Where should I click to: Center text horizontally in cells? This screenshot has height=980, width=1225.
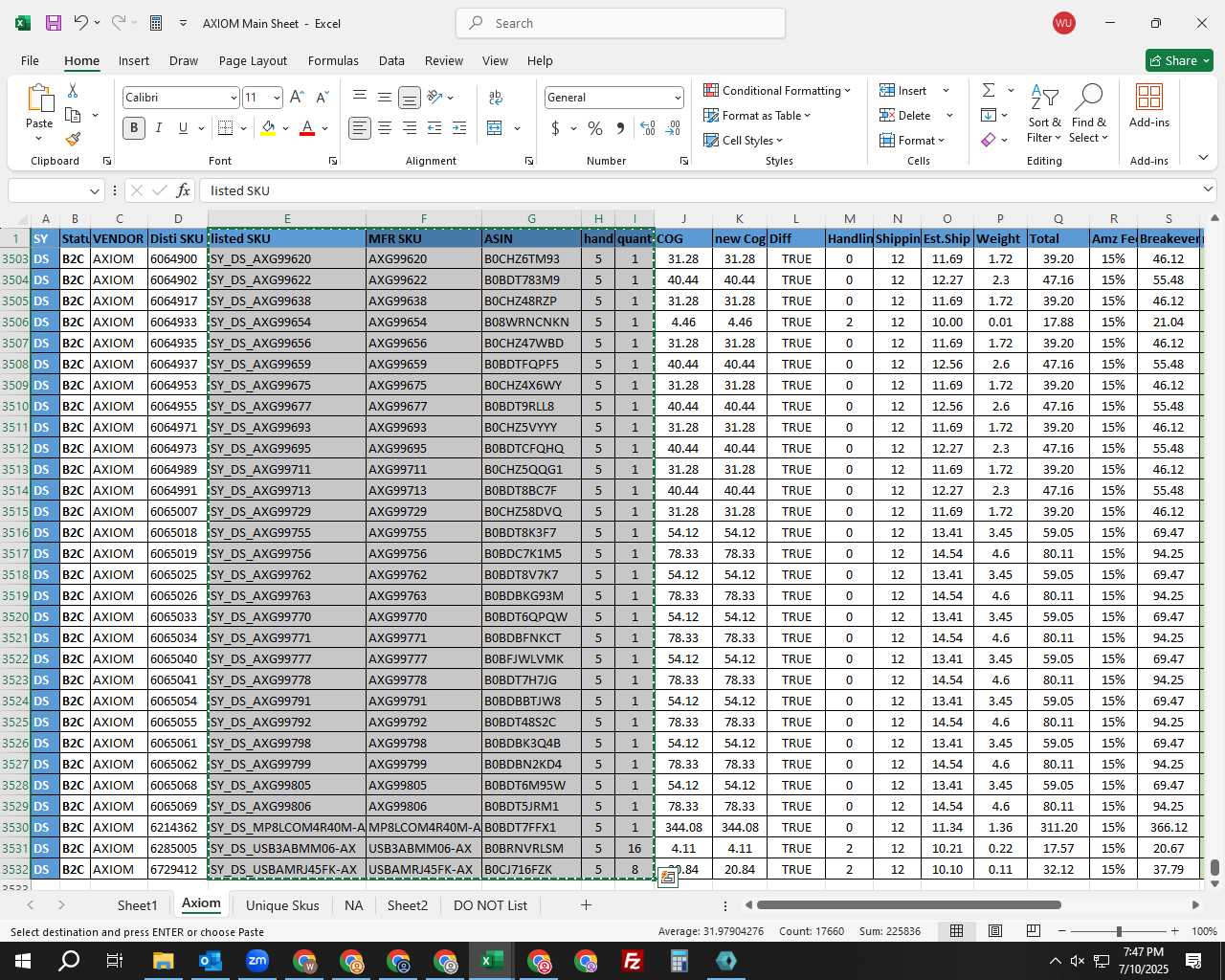(384, 127)
